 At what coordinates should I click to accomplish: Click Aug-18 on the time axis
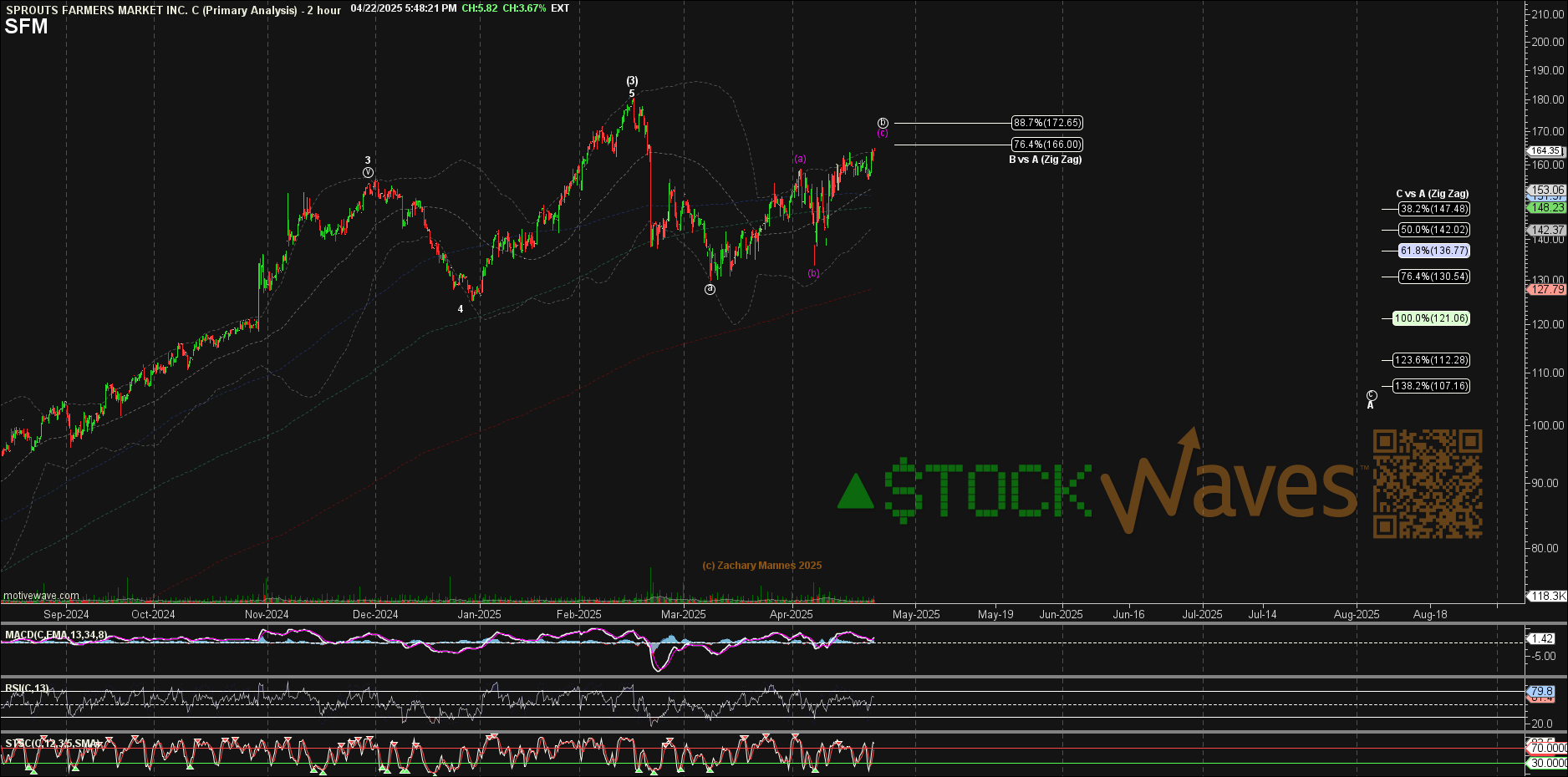click(1430, 614)
